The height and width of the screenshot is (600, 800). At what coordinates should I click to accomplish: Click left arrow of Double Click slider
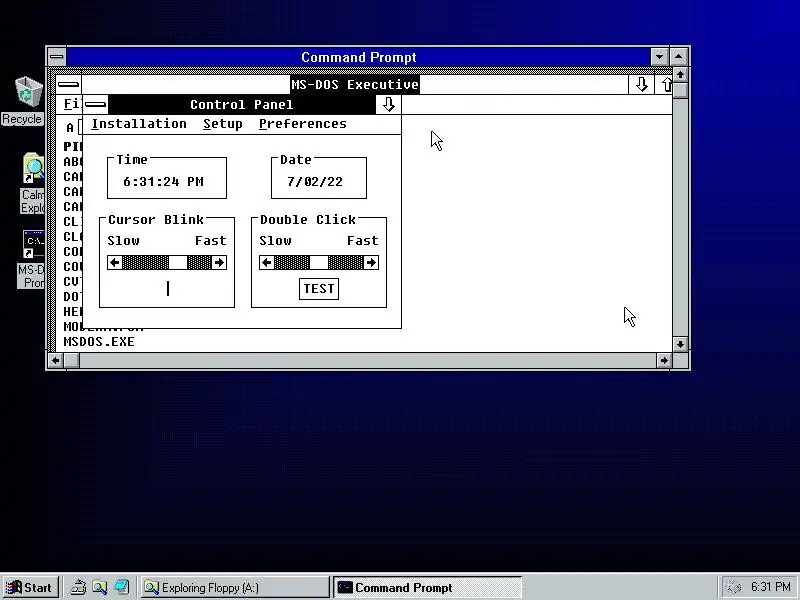pyautogui.click(x=266, y=263)
